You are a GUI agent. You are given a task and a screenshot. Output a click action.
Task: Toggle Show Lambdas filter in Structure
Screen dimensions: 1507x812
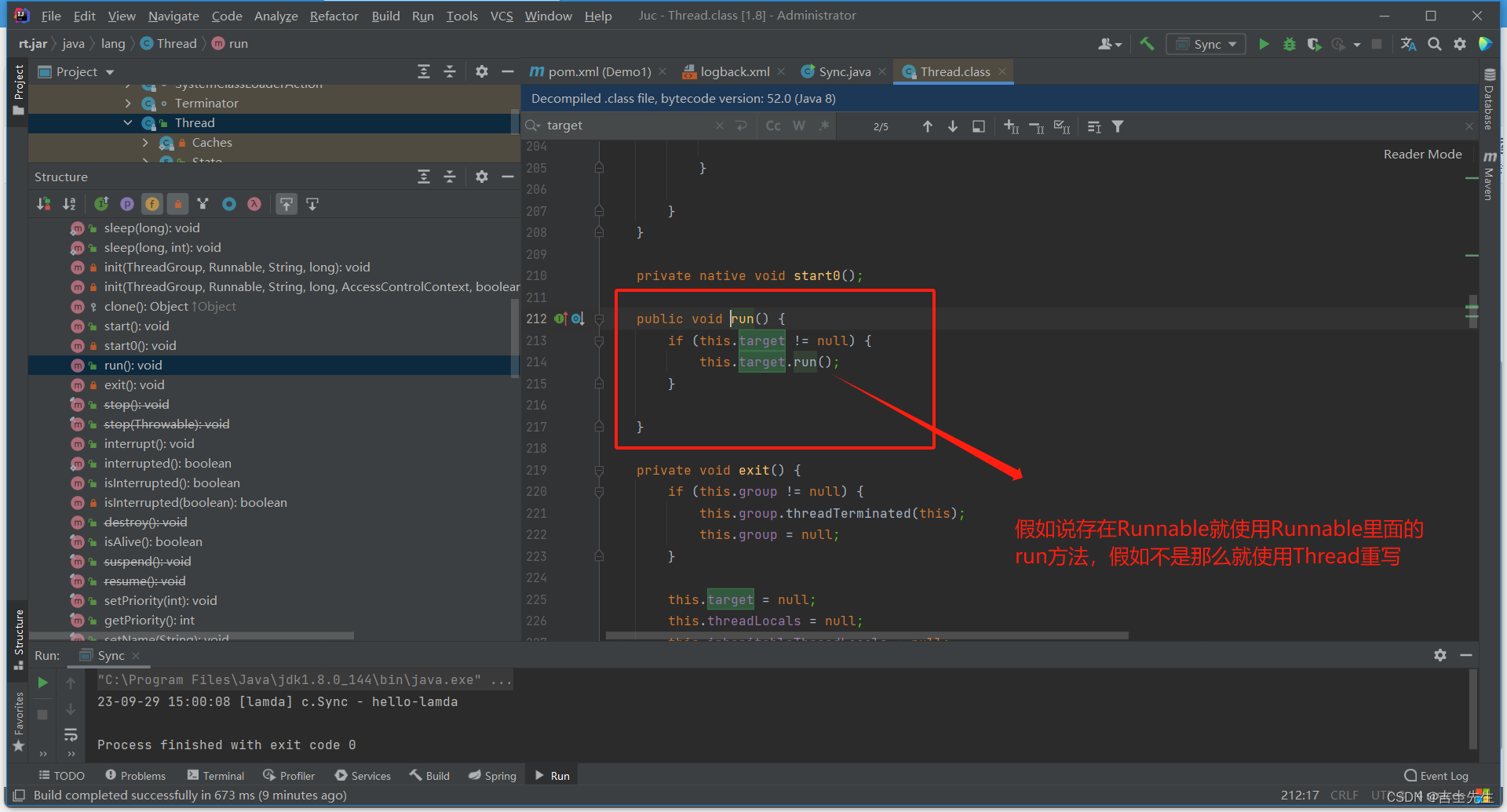(x=254, y=204)
